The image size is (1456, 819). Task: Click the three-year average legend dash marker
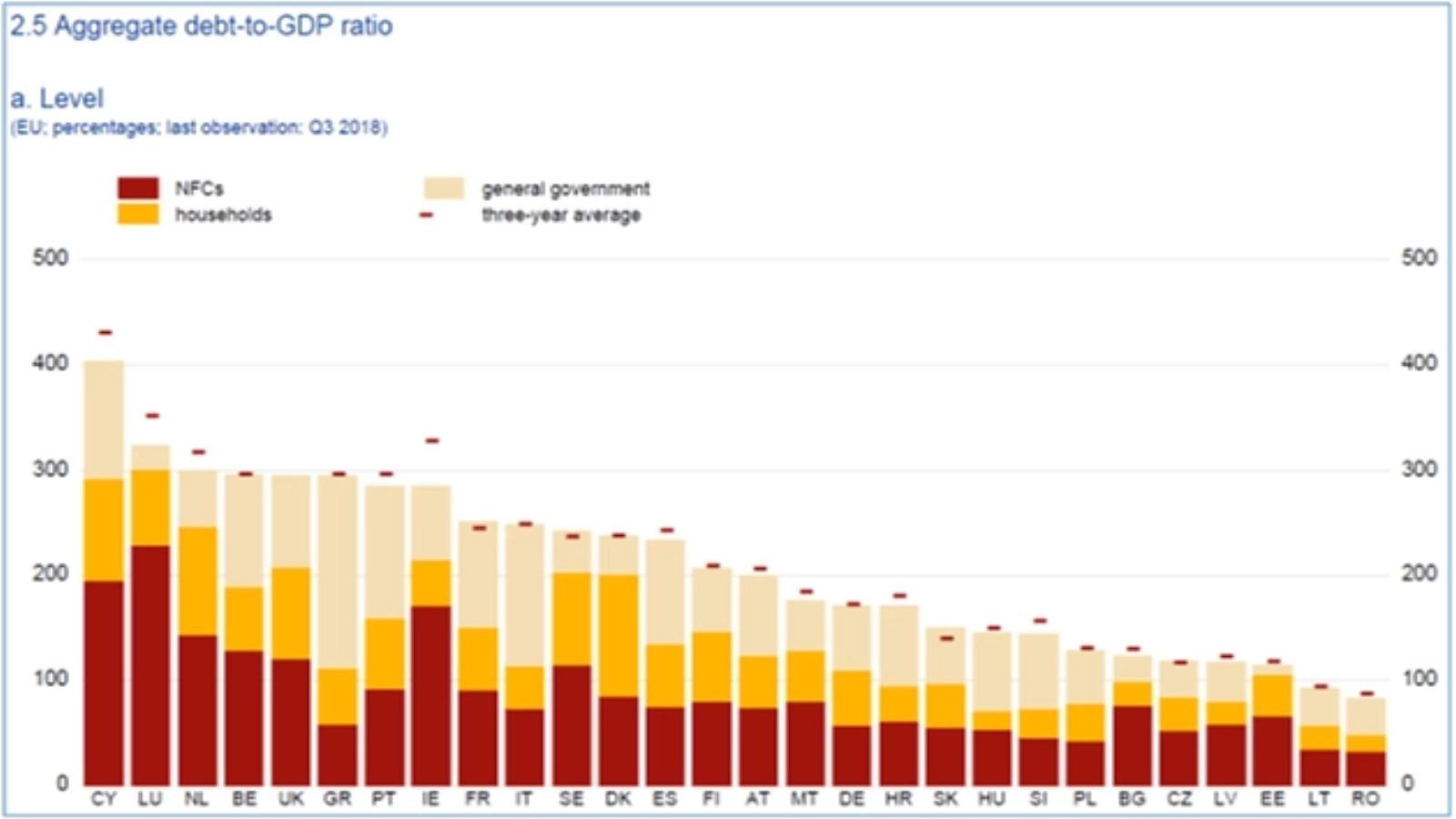coord(426,216)
